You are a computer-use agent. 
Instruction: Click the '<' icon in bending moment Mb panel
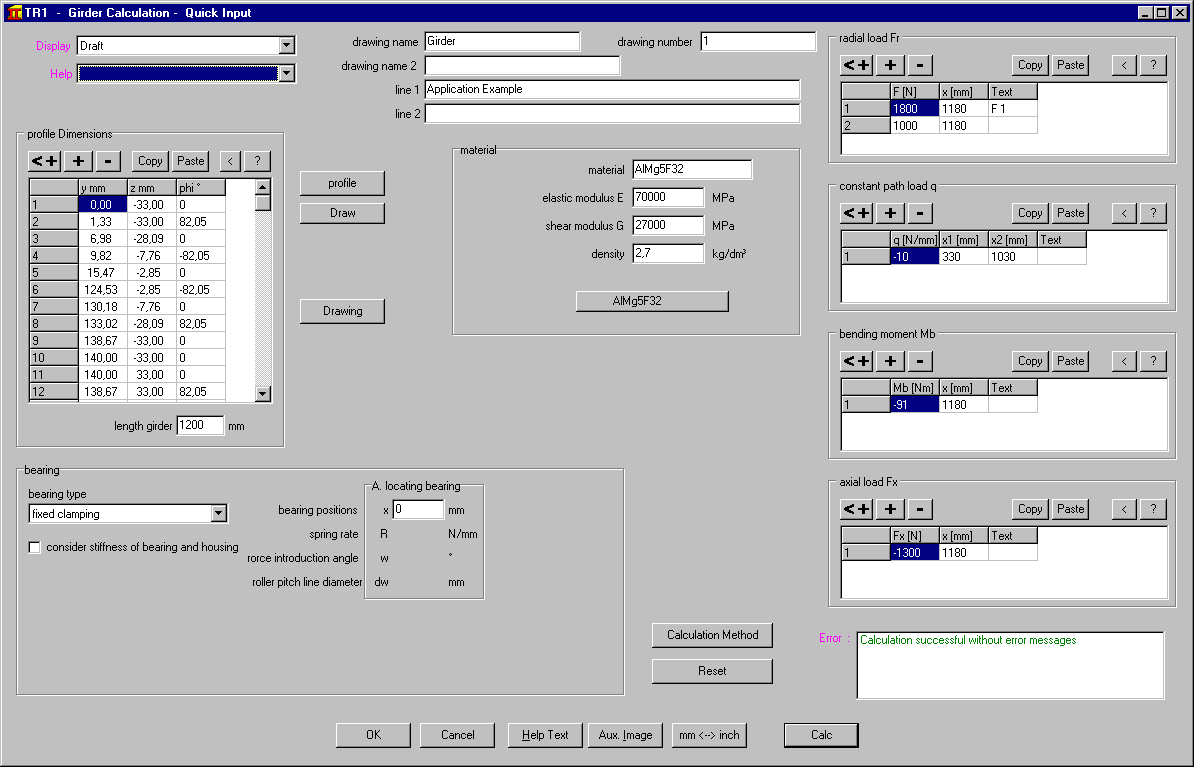pos(1124,361)
